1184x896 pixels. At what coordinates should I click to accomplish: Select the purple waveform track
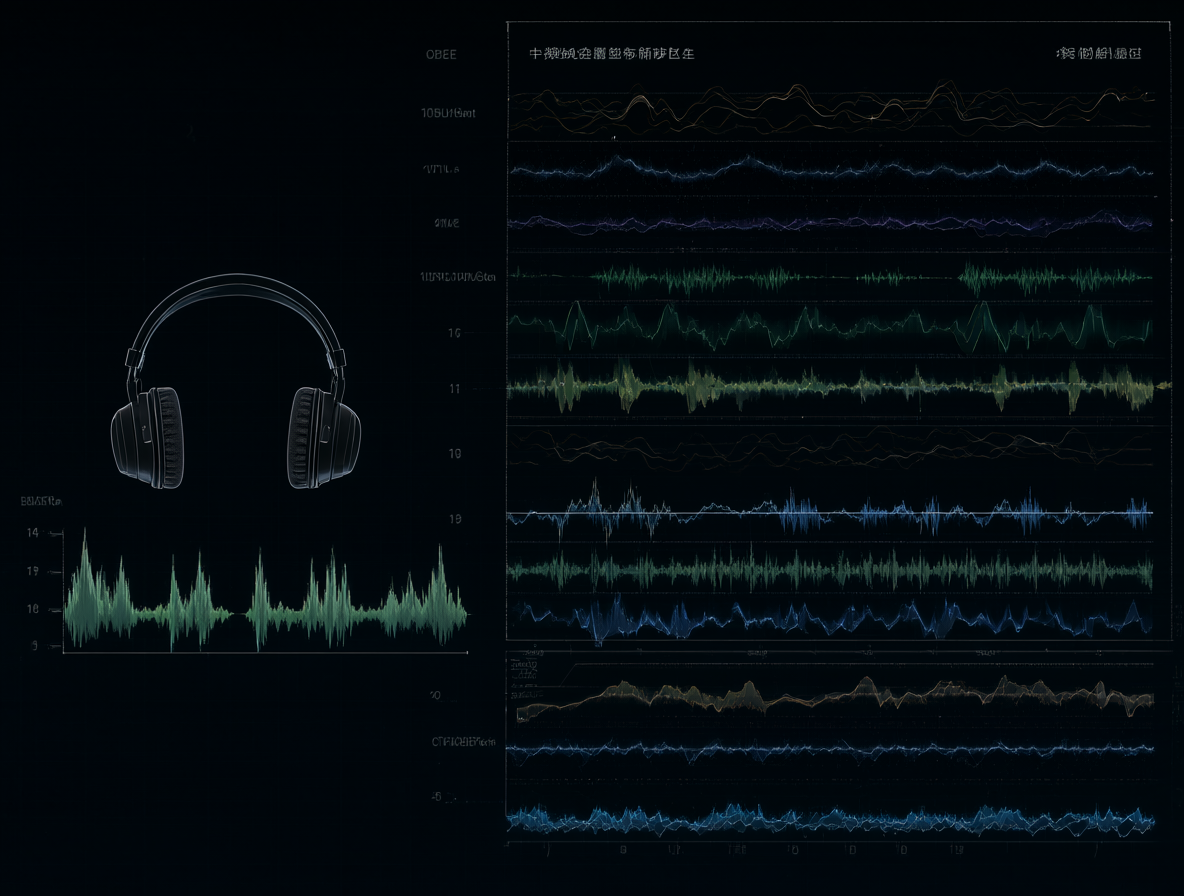830,223
